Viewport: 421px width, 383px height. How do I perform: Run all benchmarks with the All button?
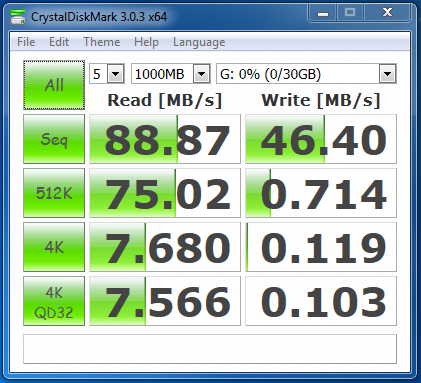[x=54, y=85]
